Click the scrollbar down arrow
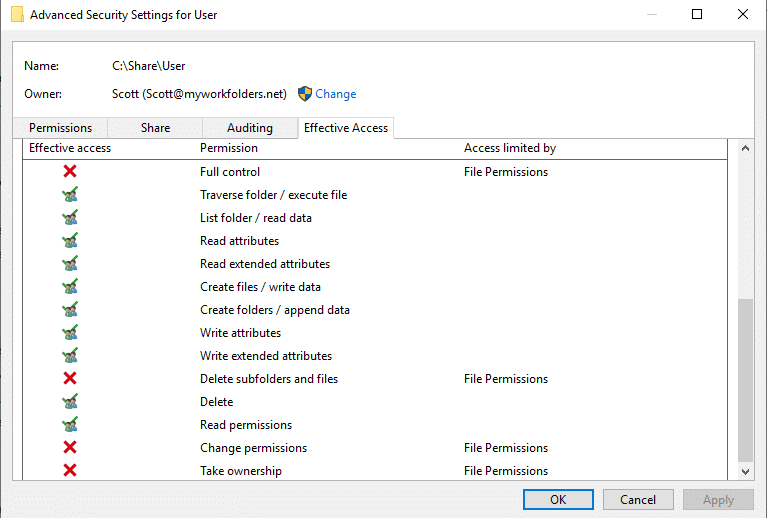Screen dimensions: 768x518 point(745,470)
